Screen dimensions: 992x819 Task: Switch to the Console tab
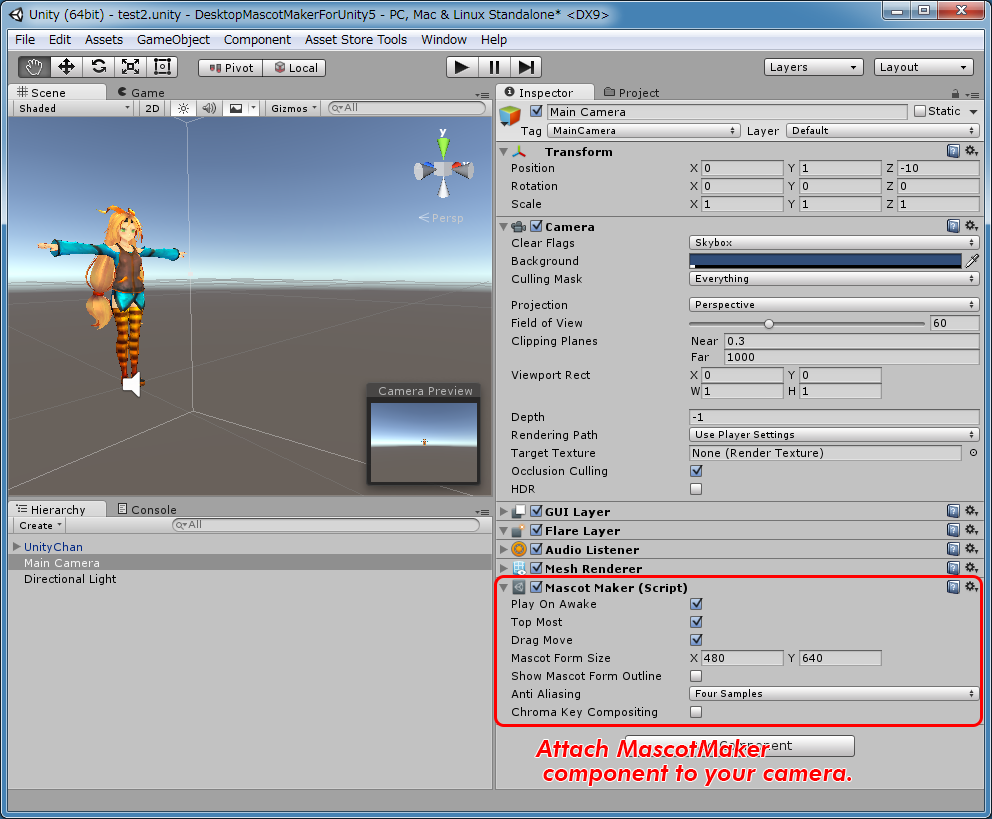point(147,510)
